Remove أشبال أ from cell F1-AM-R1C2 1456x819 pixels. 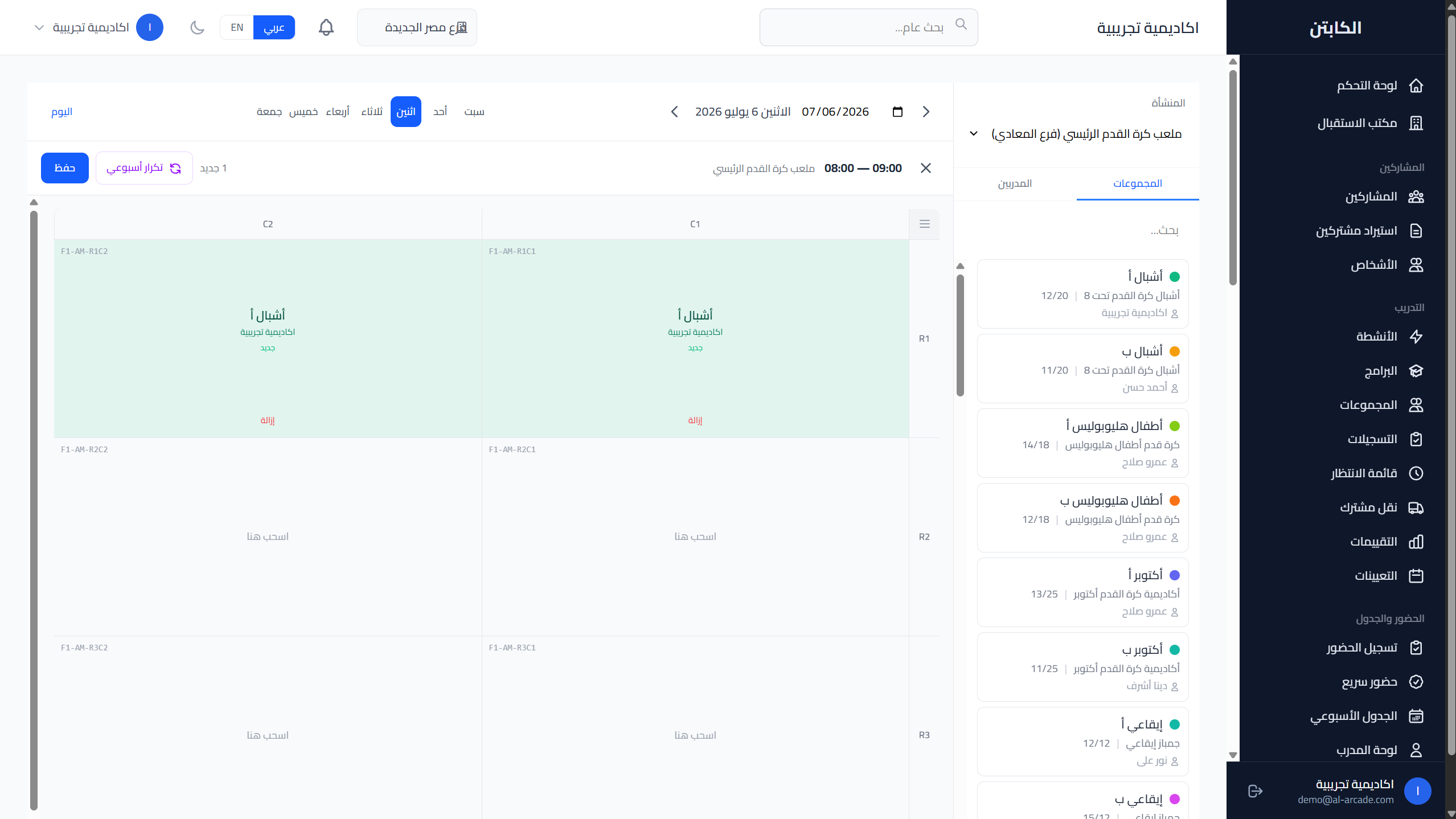[x=267, y=420]
